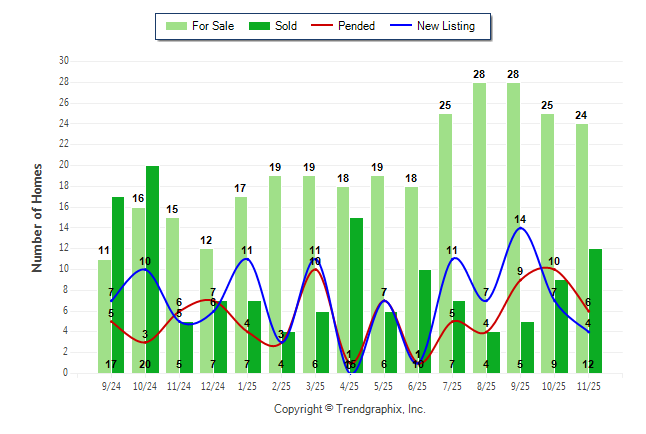
Task: Toggle the Pended series legend label
Action: [357, 26]
